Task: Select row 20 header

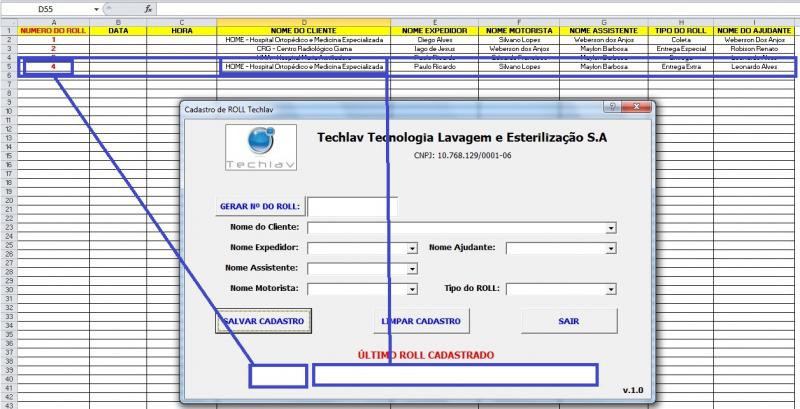Action: coord(9,200)
